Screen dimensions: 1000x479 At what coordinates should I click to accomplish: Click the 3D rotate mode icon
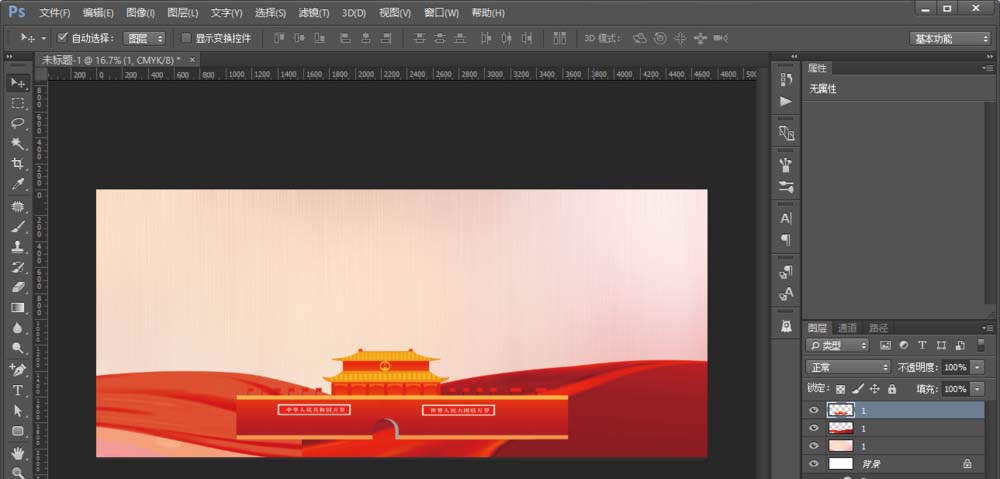640,38
